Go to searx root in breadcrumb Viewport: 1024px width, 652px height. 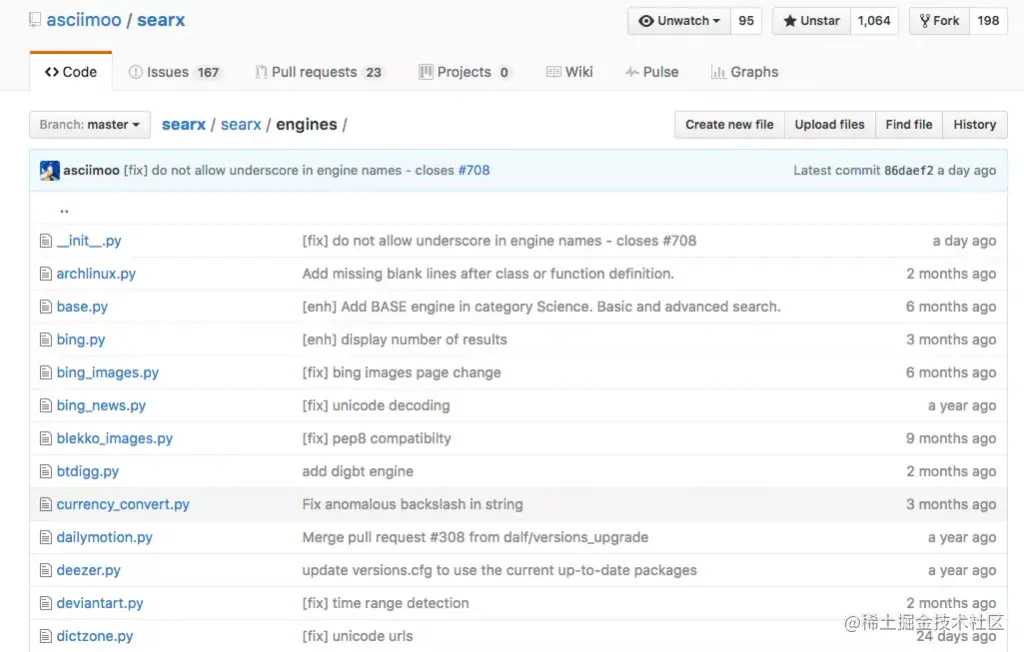[x=184, y=124]
